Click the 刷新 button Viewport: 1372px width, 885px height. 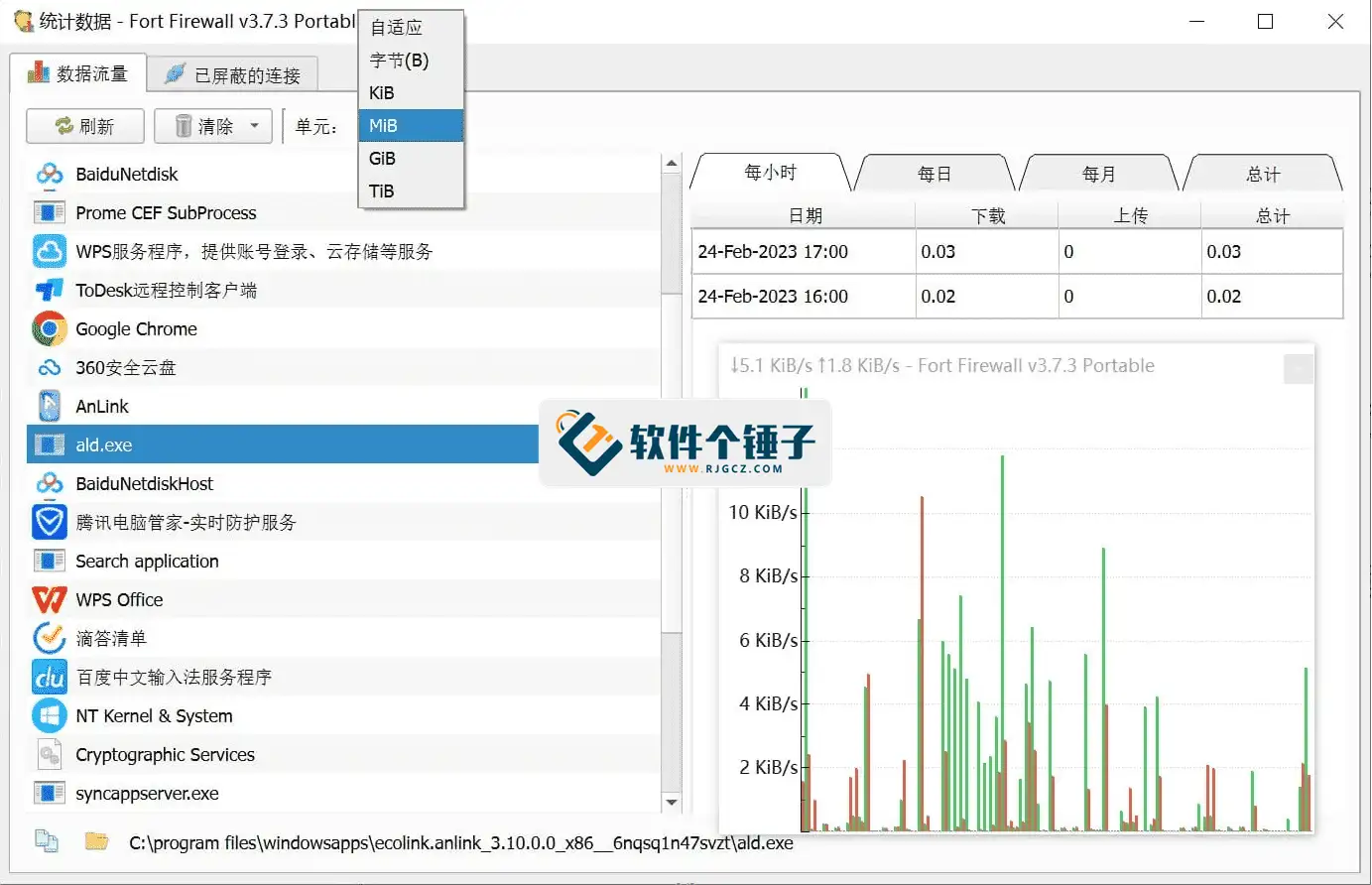[85, 126]
